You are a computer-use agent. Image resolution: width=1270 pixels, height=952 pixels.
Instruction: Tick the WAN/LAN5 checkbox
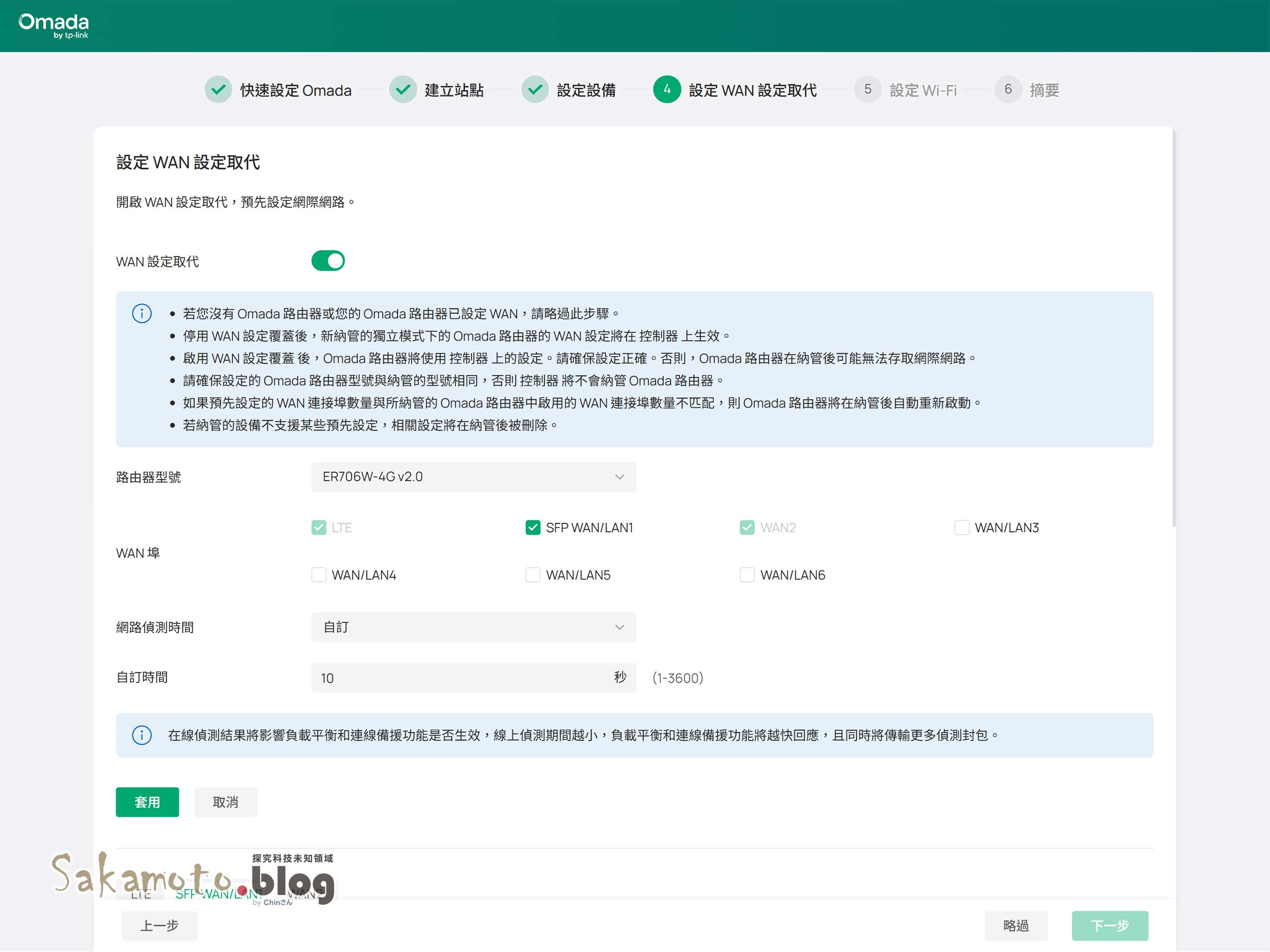pyautogui.click(x=533, y=575)
